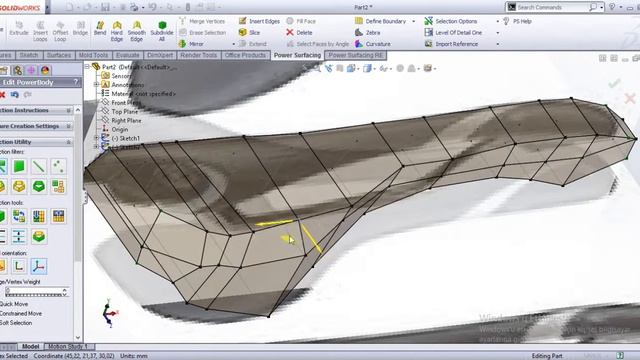Click the Undo icon in top toolbar
Image resolution: width=640 pixels, height=360 pixels.
[x=152, y=7]
